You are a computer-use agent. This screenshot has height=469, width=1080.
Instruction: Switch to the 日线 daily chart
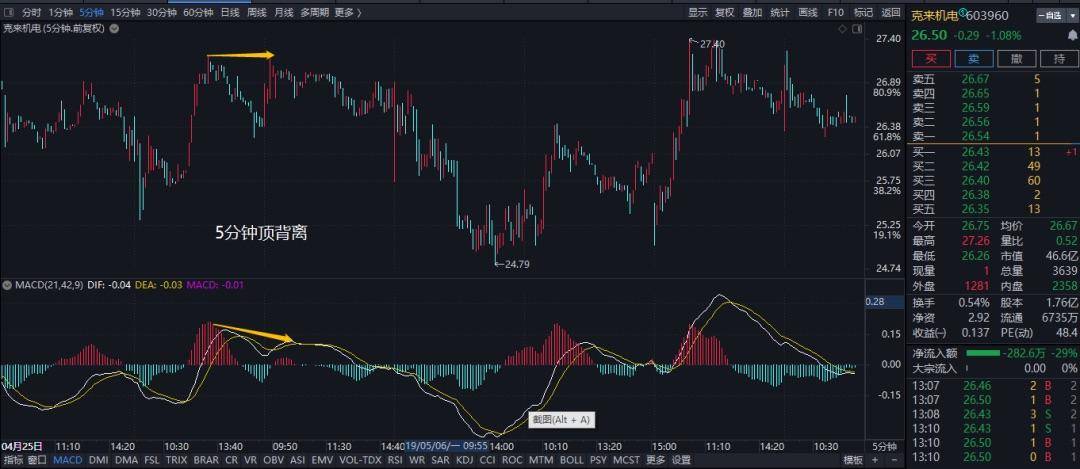click(230, 12)
